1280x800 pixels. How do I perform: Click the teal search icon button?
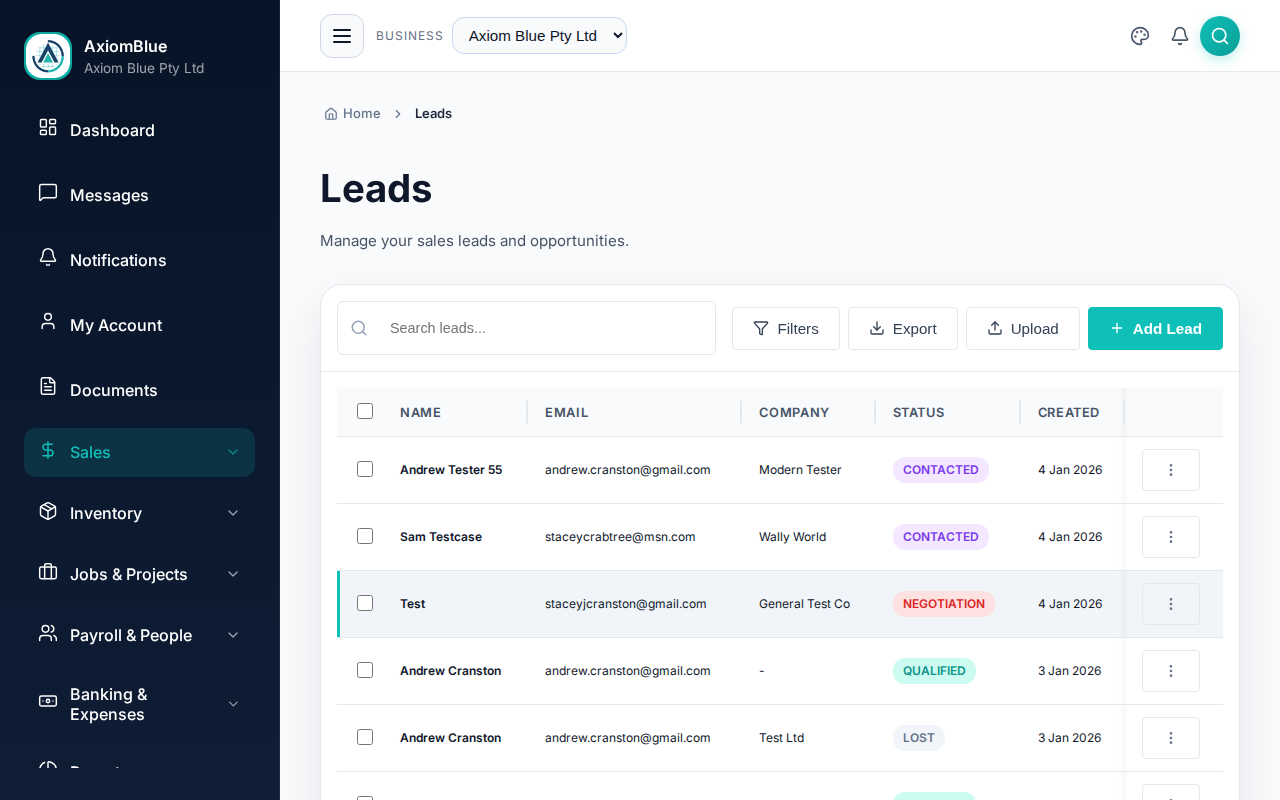[x=1220, y=36]
